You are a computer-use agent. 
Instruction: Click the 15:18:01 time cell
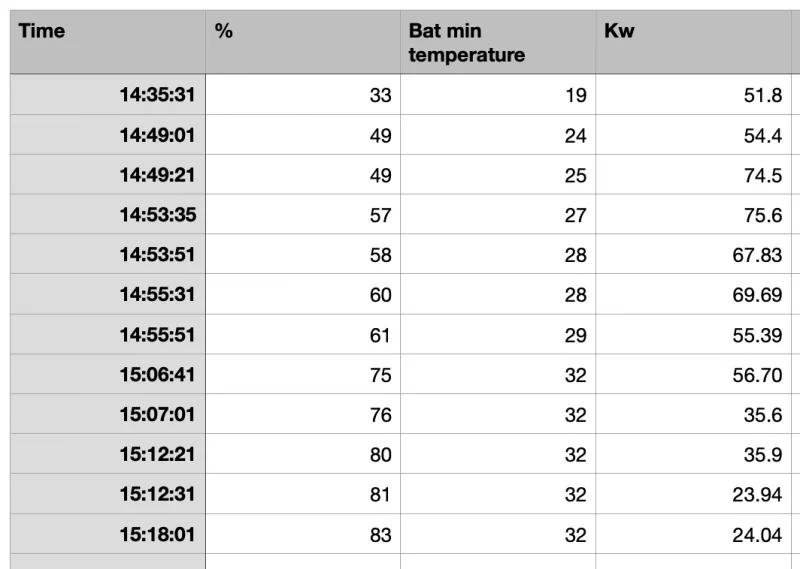[x=157, y=535]
